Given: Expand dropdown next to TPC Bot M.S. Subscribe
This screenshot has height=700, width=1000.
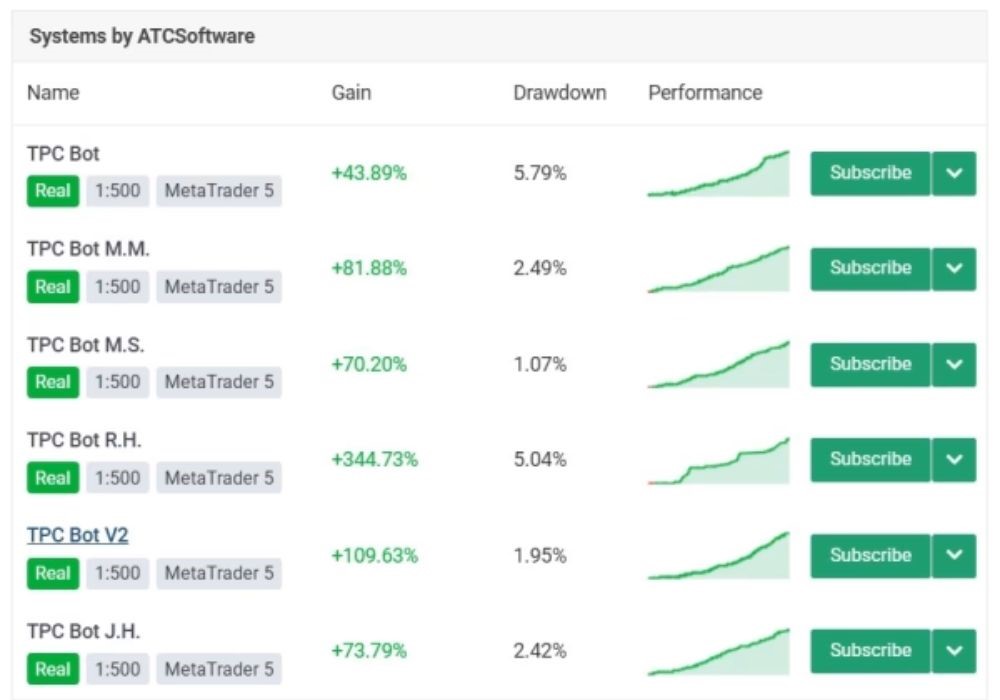Looking at the screenshot, I should 954,364.
